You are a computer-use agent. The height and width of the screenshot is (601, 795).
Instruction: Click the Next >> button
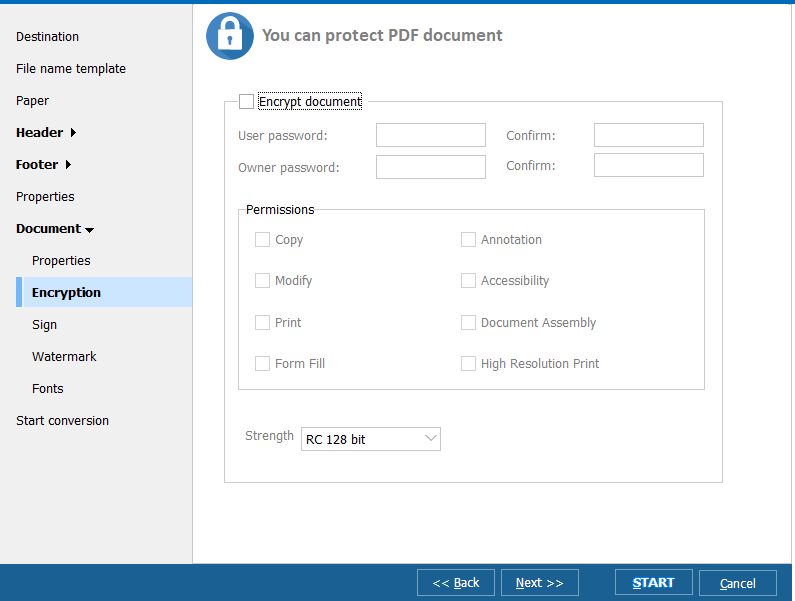(540, 583)
